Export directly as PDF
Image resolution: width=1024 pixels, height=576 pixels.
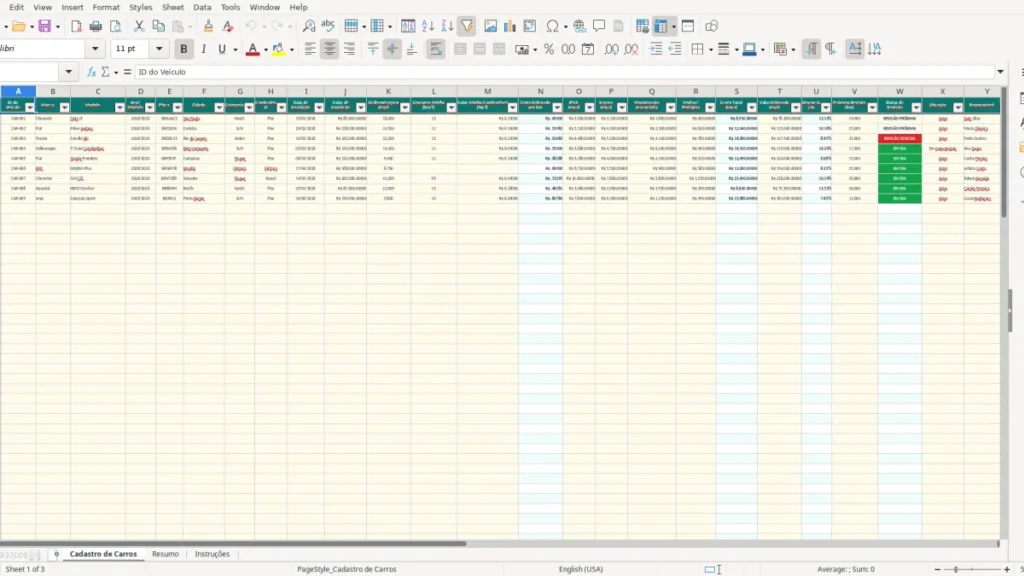[76, 26]
